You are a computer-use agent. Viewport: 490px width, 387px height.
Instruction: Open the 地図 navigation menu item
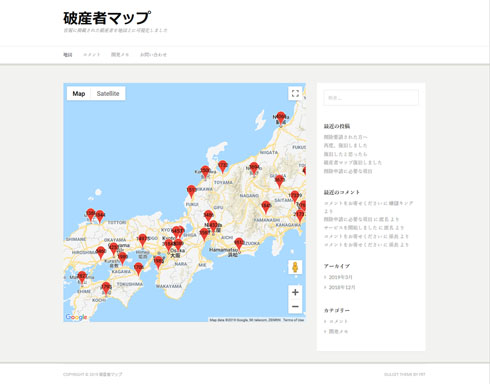[68, 55]
